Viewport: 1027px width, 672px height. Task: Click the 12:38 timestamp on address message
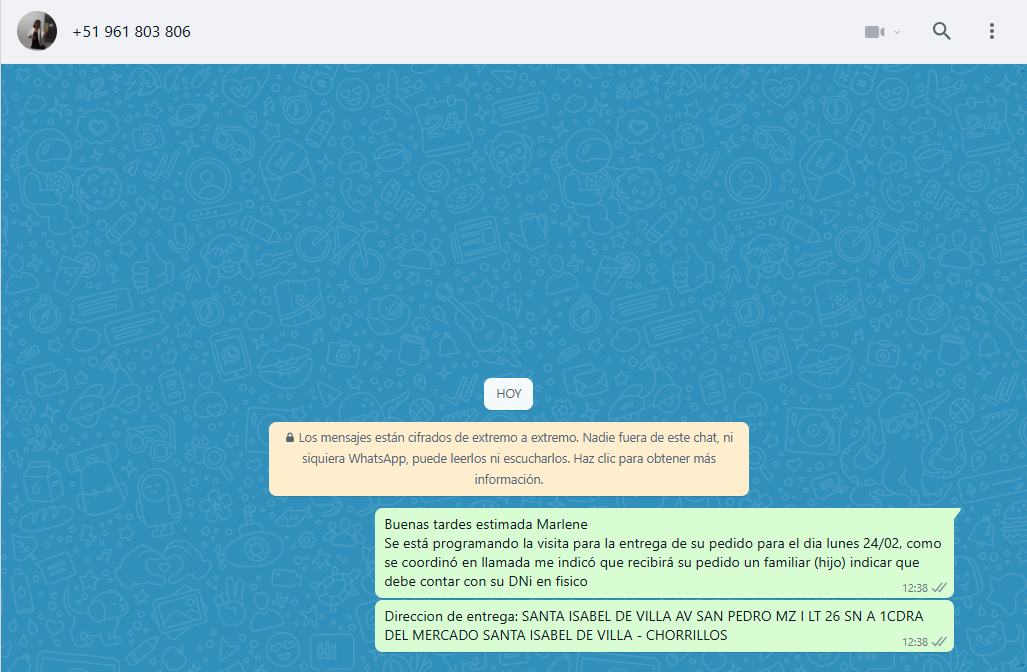(914, 642)
